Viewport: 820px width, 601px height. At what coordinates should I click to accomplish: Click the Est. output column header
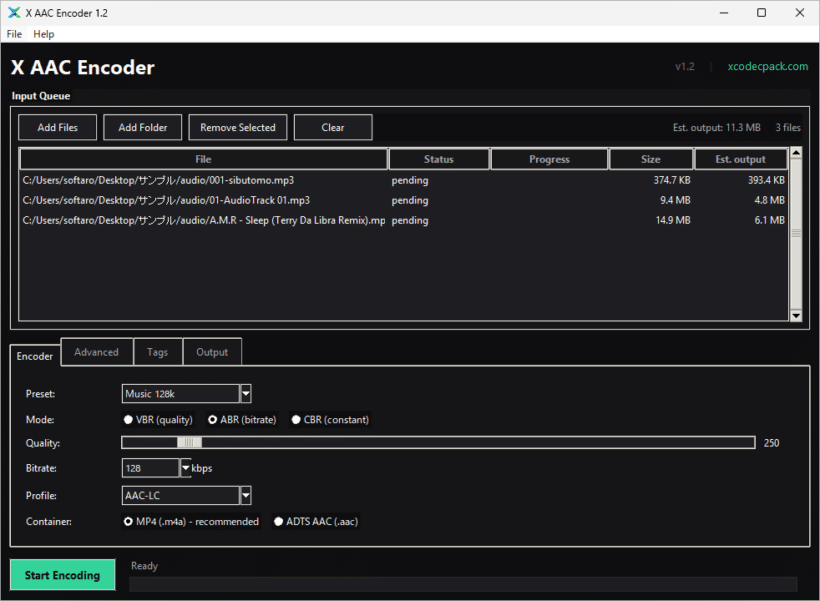[x=741, y=159]
